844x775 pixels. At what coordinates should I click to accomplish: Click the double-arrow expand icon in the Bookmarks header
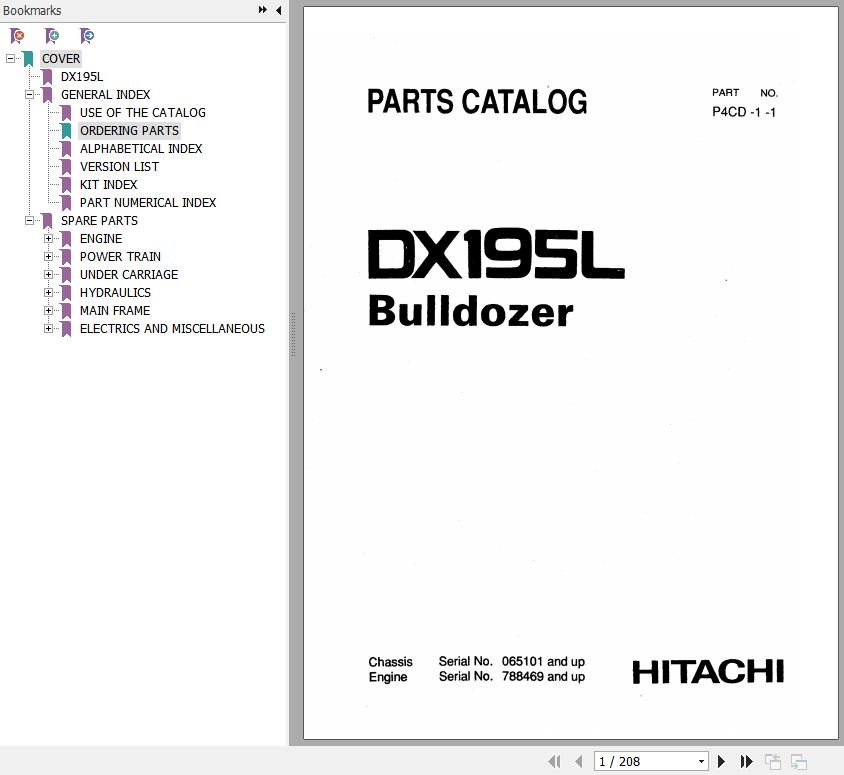[x=263, y=10]
